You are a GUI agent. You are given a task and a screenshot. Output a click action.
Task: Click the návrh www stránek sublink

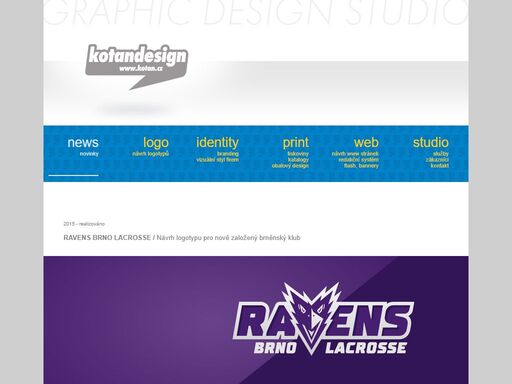[355, 154]
